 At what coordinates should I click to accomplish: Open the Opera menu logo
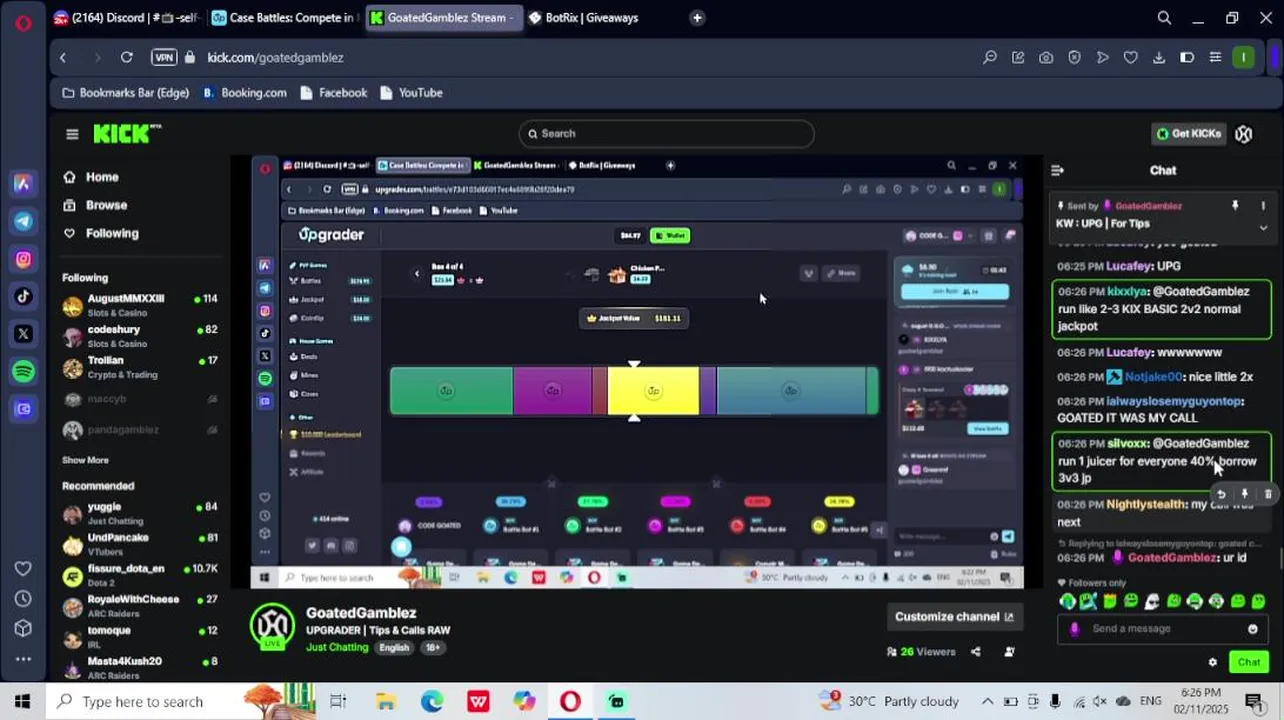coord(23,21)
